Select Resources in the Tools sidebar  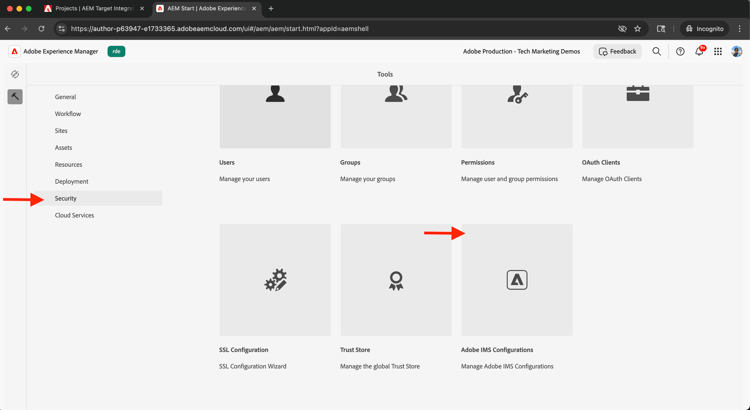pos(68,165)
